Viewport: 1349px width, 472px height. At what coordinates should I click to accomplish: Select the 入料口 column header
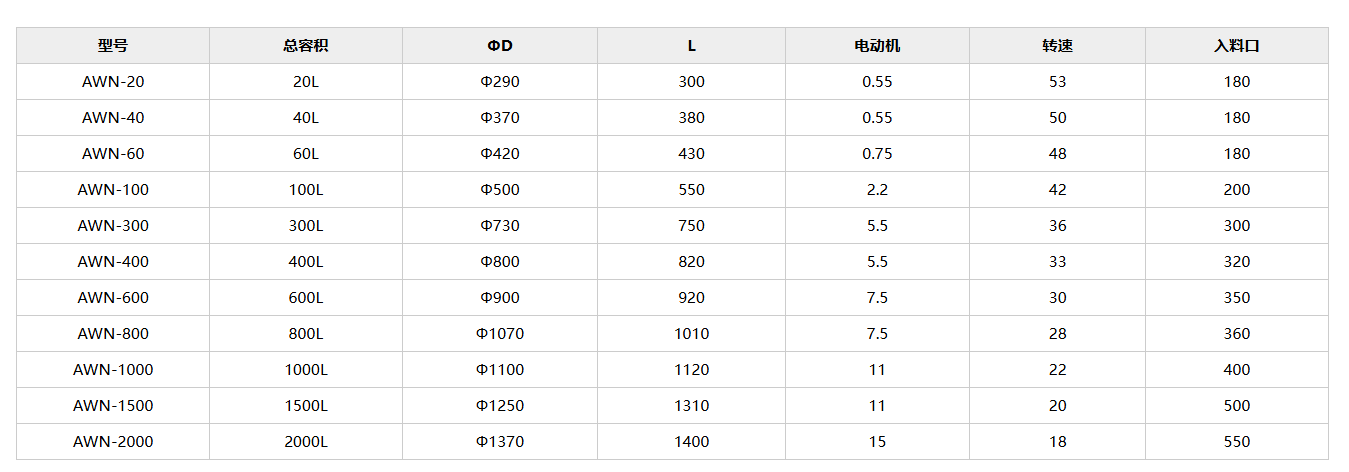coord(1237,46)
